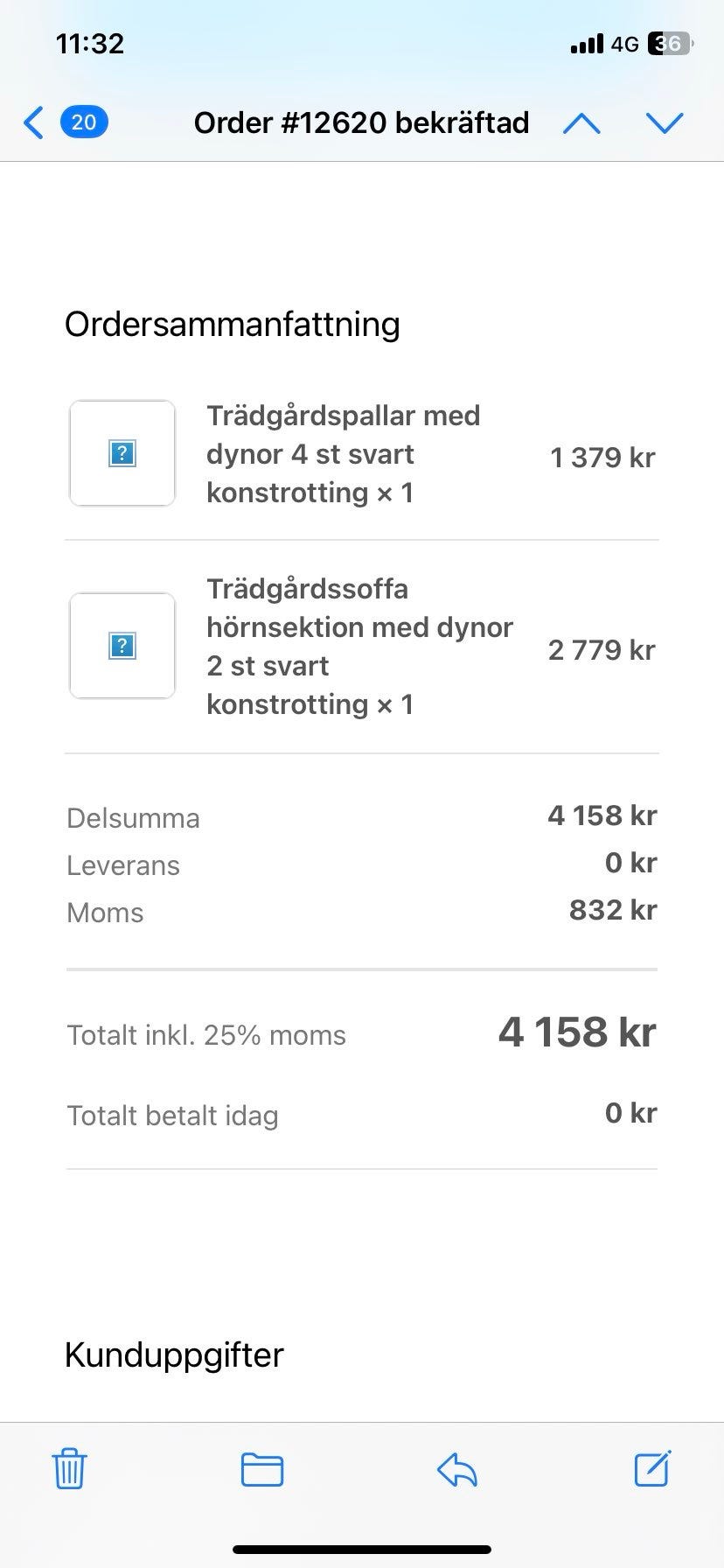Tap the unread count badge showing 20
The width and height of the screenshot is (724, 1568).
[x=84, y=122]
